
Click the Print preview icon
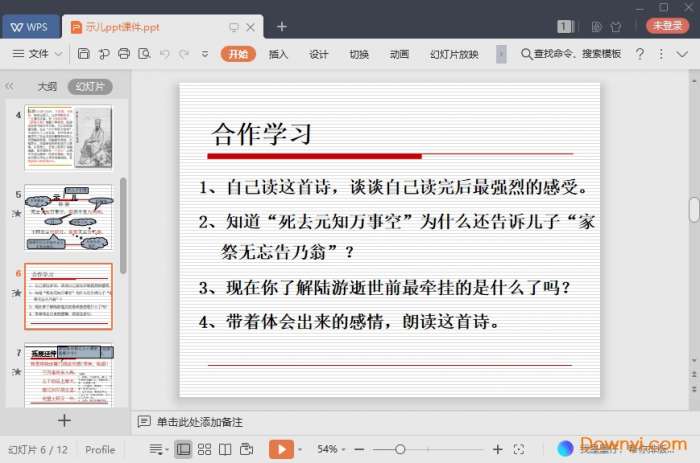tap(144, 54)
